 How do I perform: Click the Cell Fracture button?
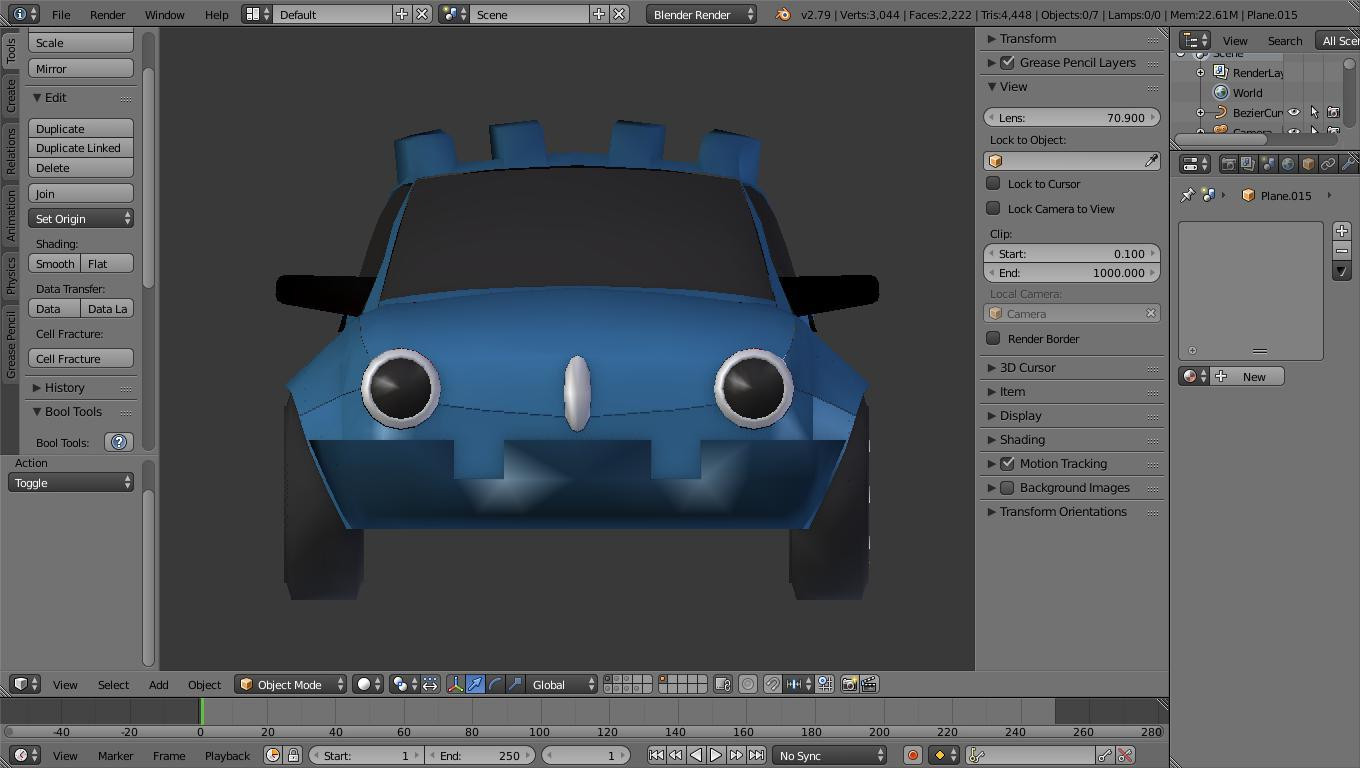81,358
